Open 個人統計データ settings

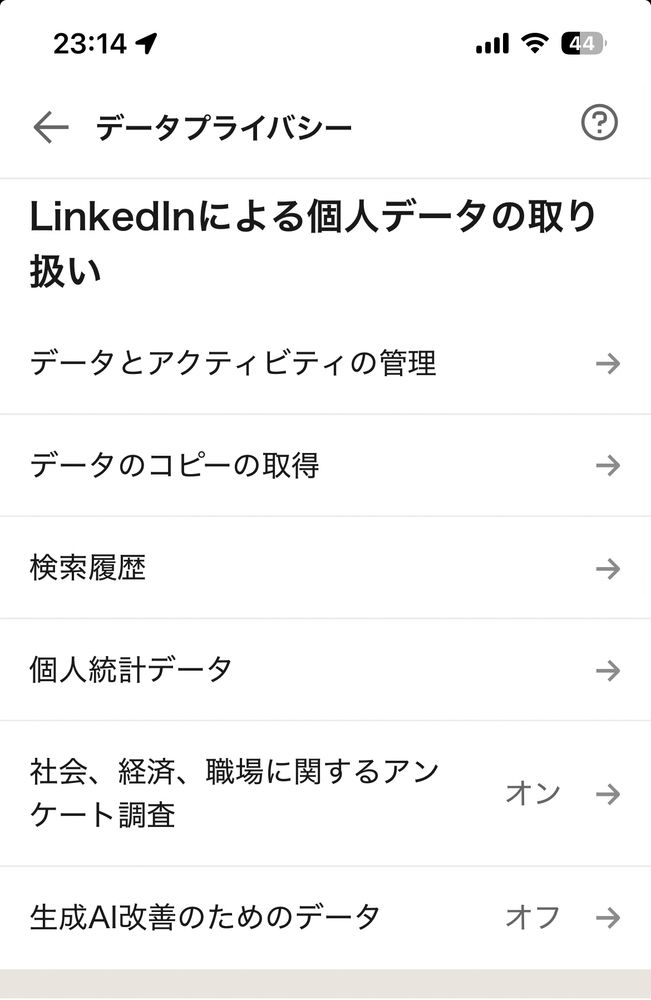tap(325, 670)
